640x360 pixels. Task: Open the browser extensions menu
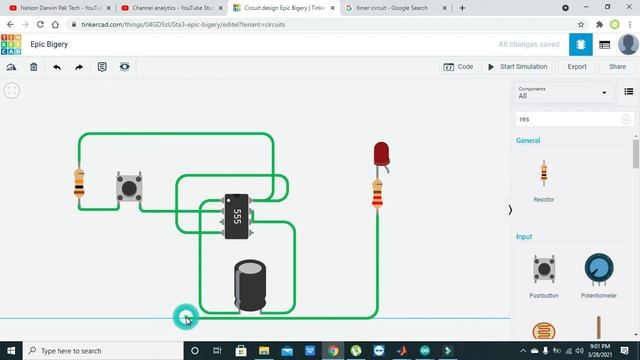pos(599,24)
